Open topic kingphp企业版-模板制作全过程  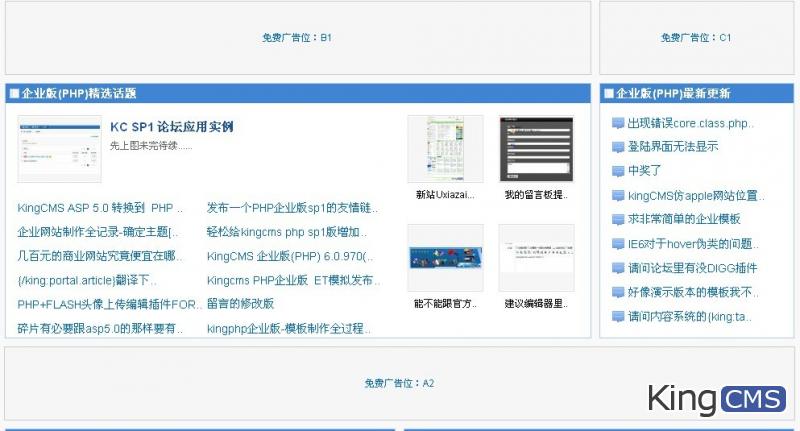pos(289,328)
